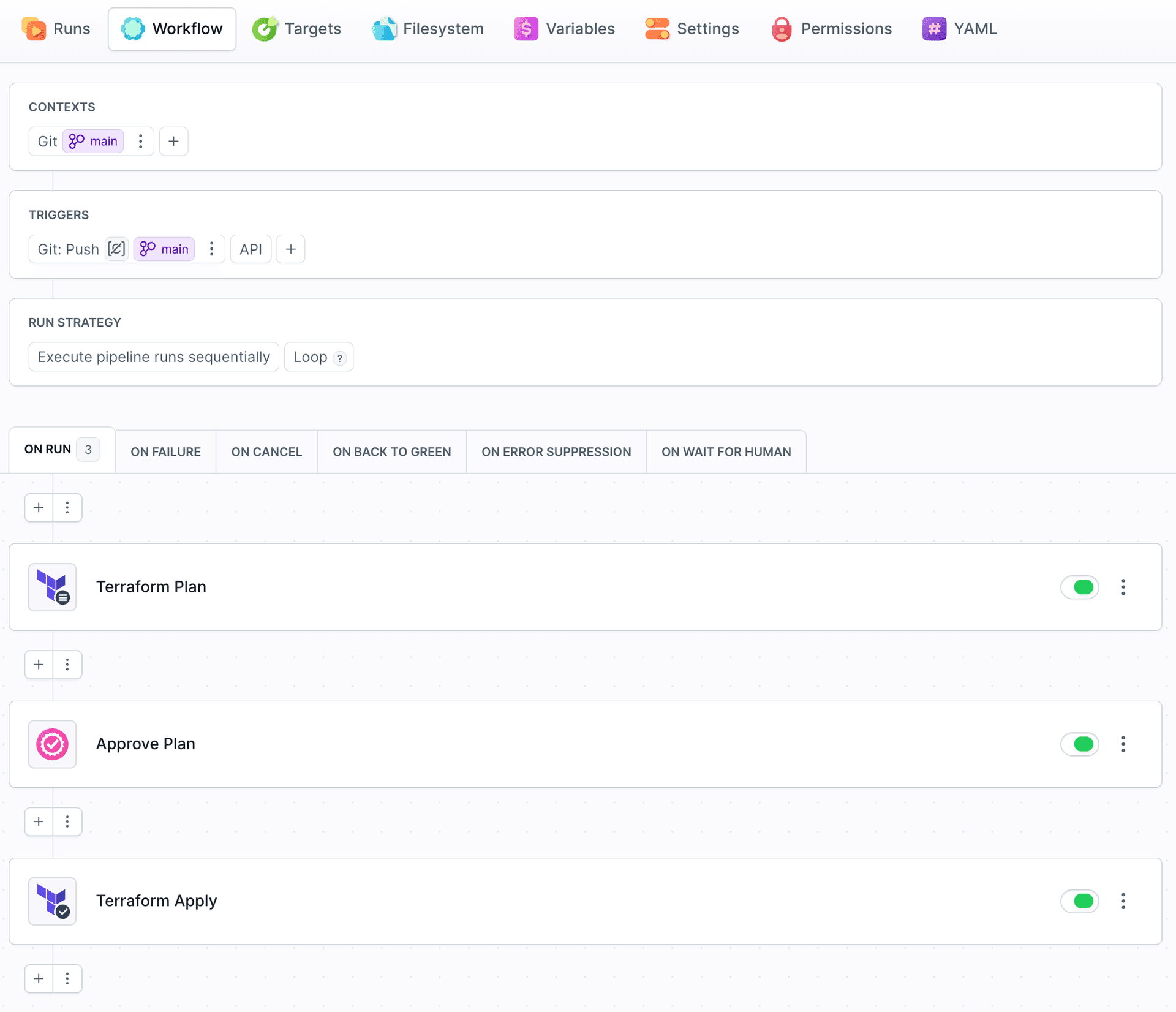The image size is (1176, 1012).
Task: Click the Loop run strategy option
Action: click(318, 357)
